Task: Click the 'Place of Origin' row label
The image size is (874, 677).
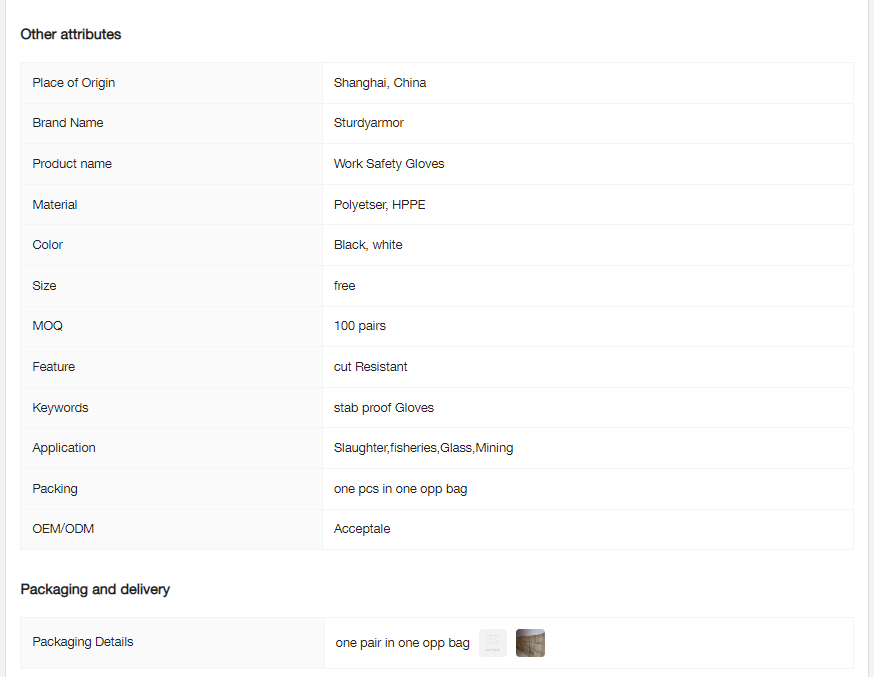Action: (74, 83)
